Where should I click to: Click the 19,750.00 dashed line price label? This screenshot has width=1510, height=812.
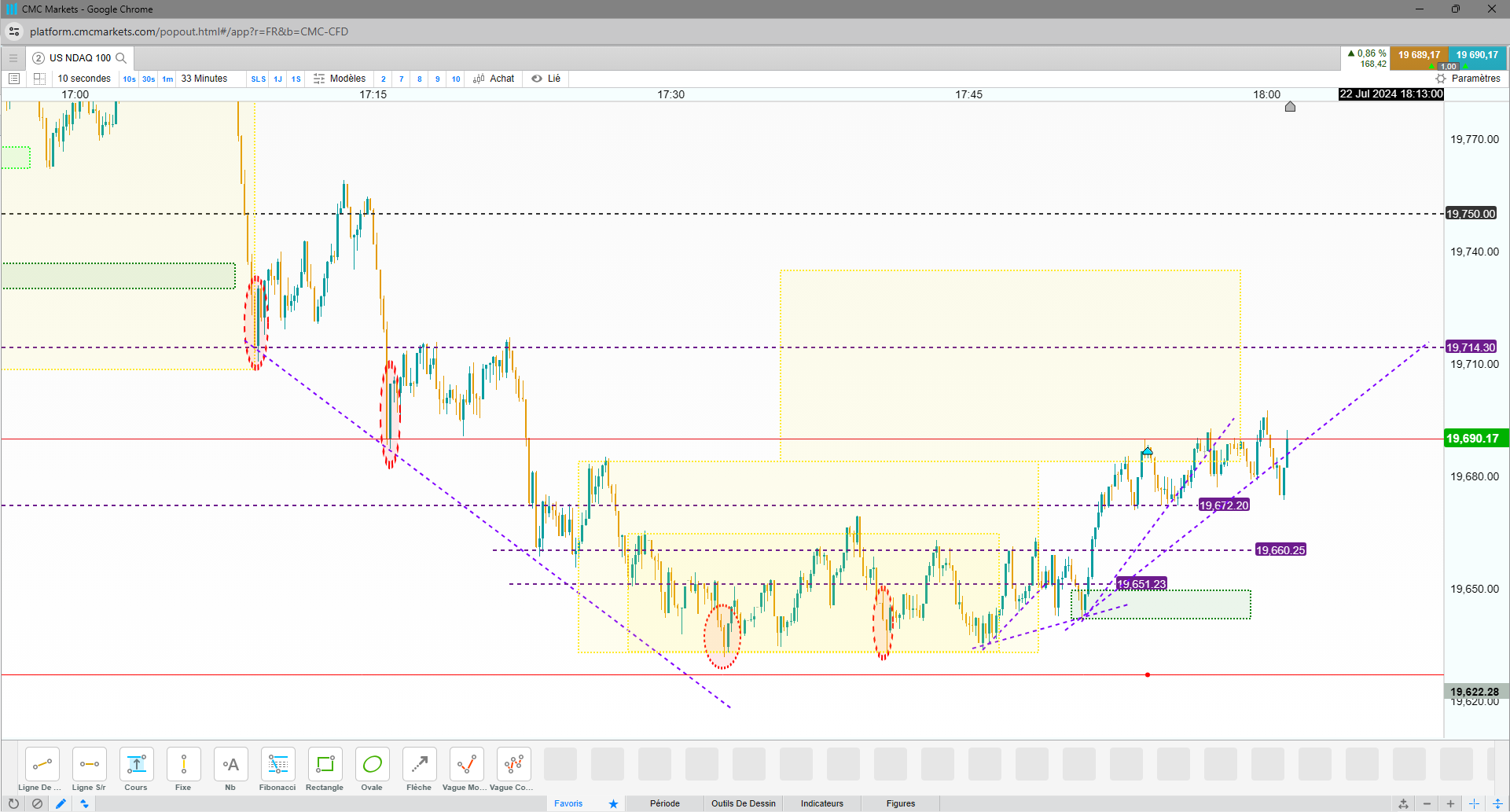click(1471, 214)
